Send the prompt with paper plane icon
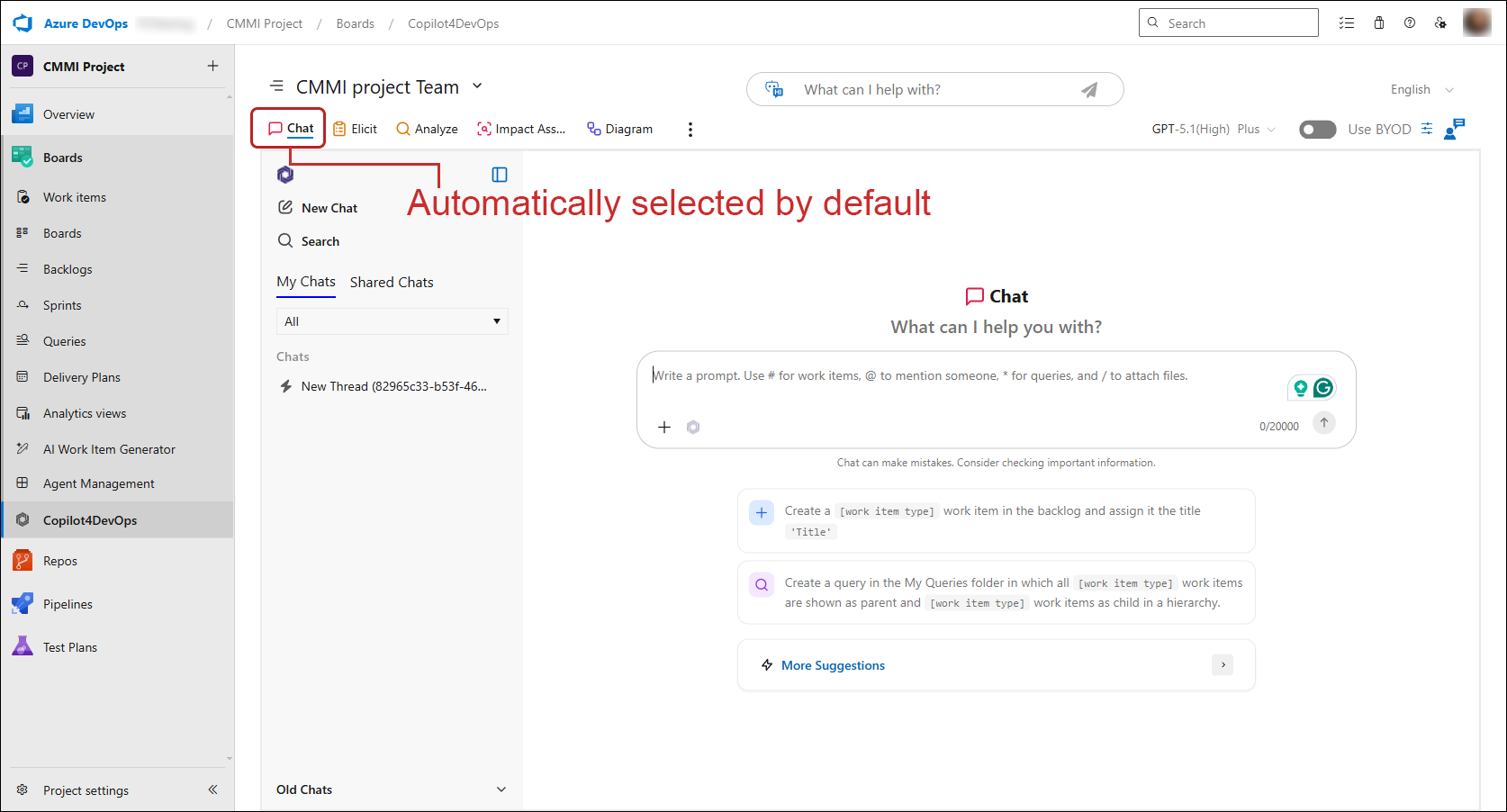 [x=1089, y=90]
